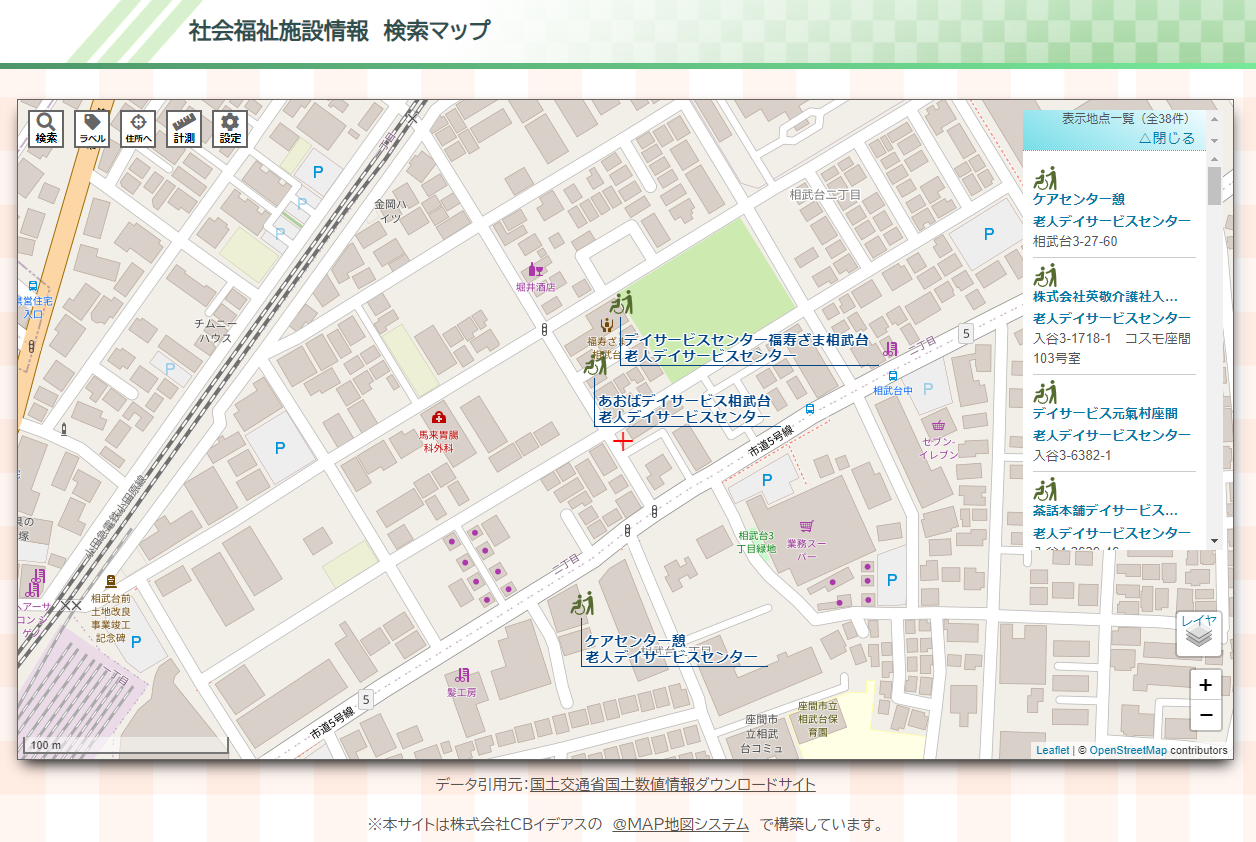Click the ケアセンター額 map marker icon

click(582, 604)
